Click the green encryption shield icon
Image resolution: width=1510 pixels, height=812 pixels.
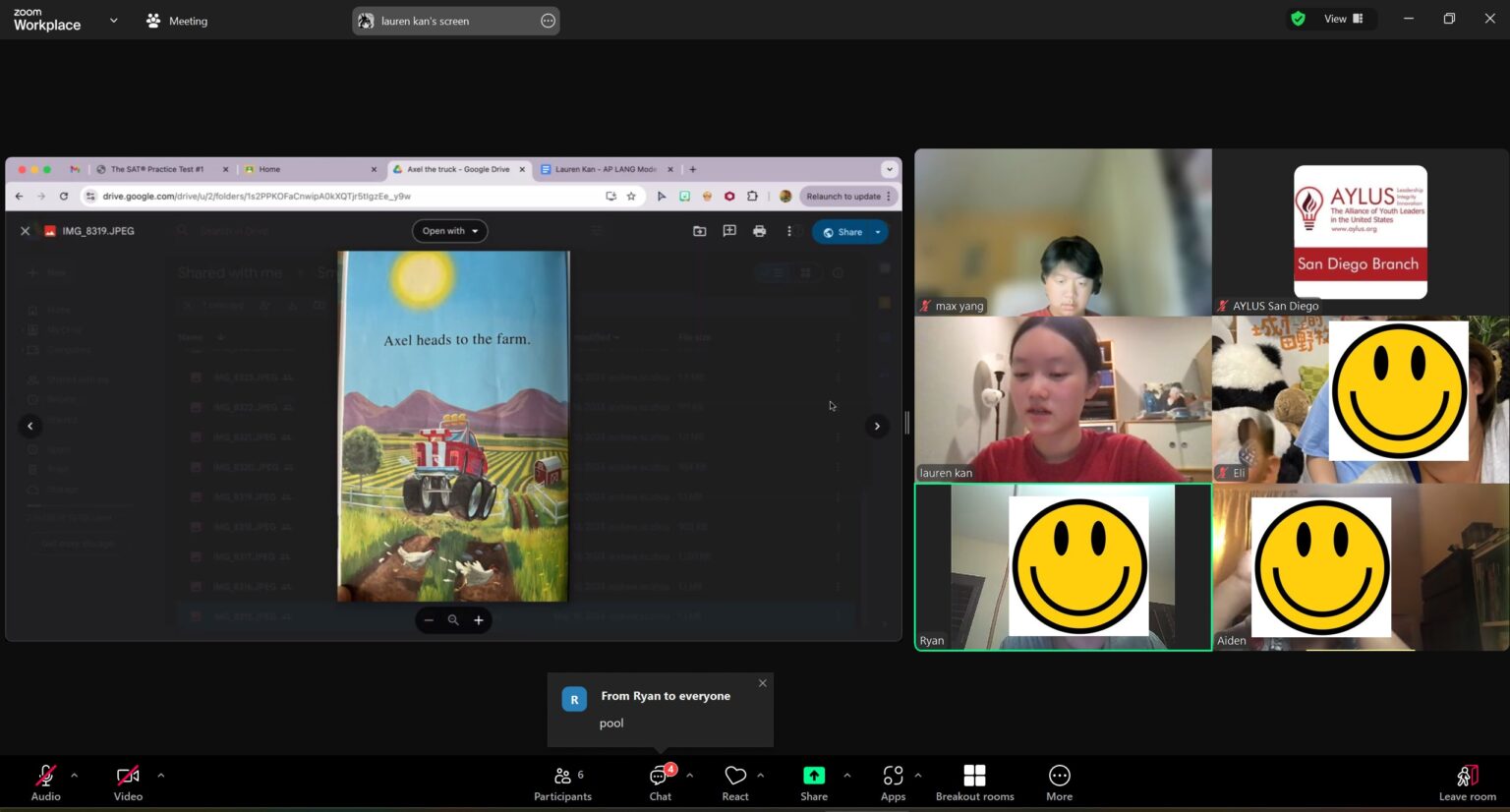point(1298,19)
